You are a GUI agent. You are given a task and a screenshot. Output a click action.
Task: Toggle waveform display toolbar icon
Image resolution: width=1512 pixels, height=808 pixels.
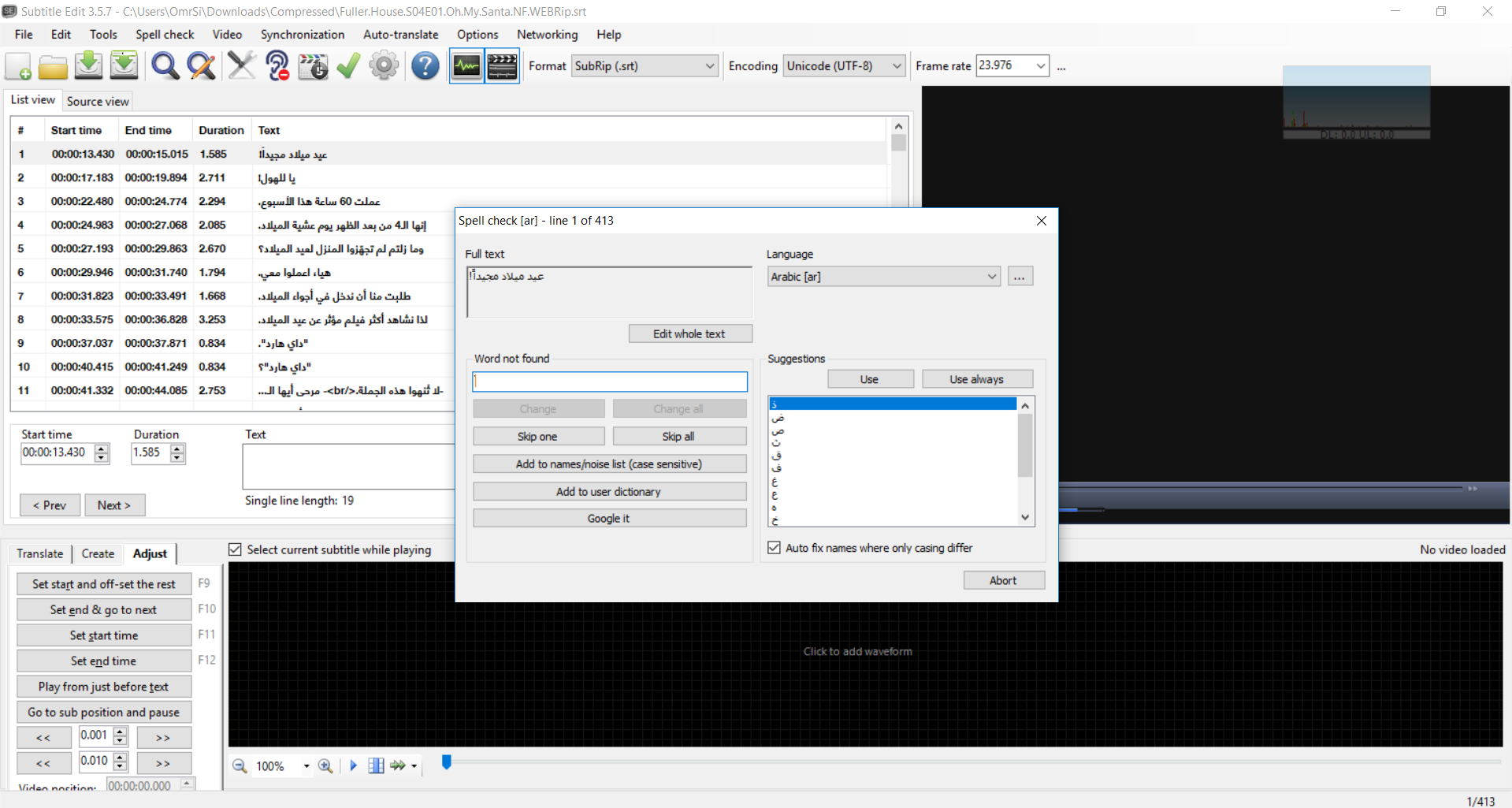pyautogui.click(x=466, y=66)
